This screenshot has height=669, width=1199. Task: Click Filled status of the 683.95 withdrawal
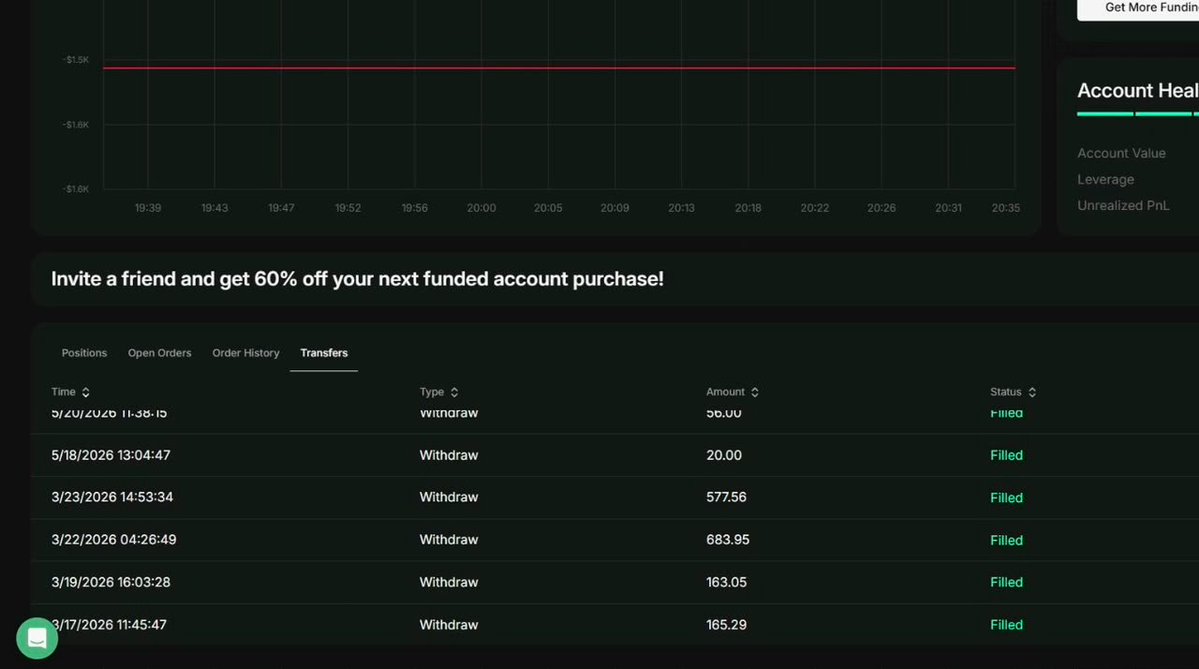tap(1006, 541)
